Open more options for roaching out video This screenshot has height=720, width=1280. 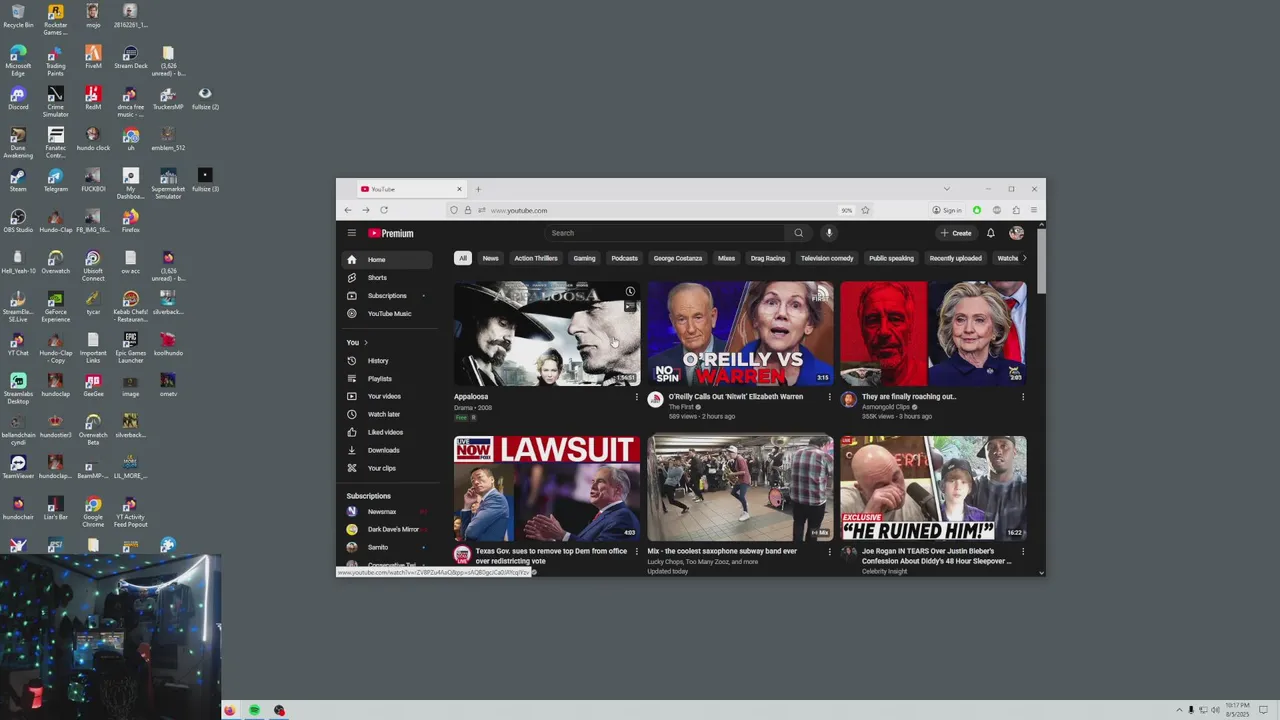1022,397
